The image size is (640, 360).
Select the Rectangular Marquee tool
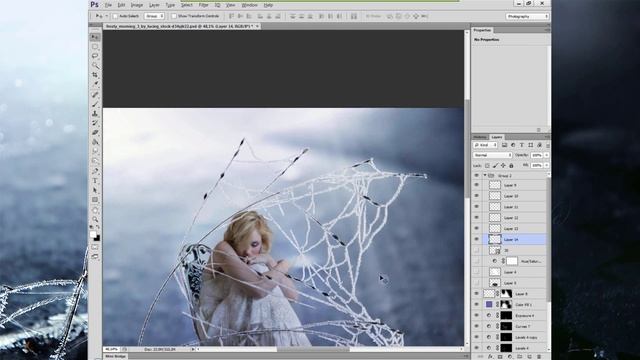pos(95,47)
